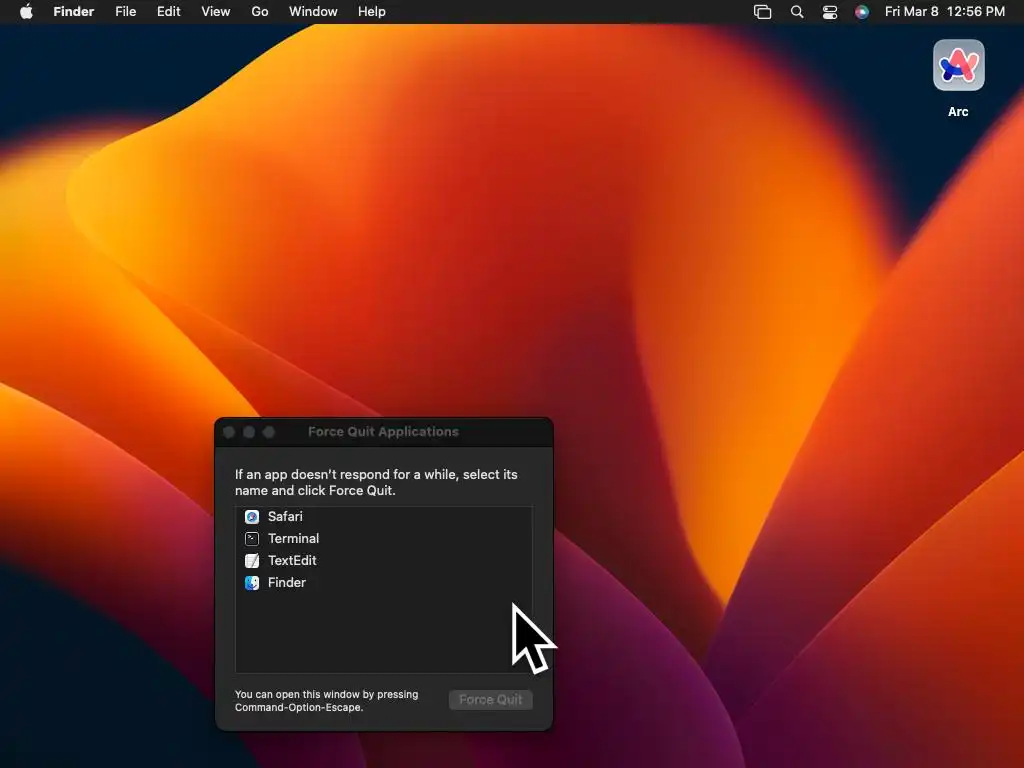This screenshot has width=1024, height=768.
Task: Open Spotlight search magnifier
Action: [x=797, y=12]
